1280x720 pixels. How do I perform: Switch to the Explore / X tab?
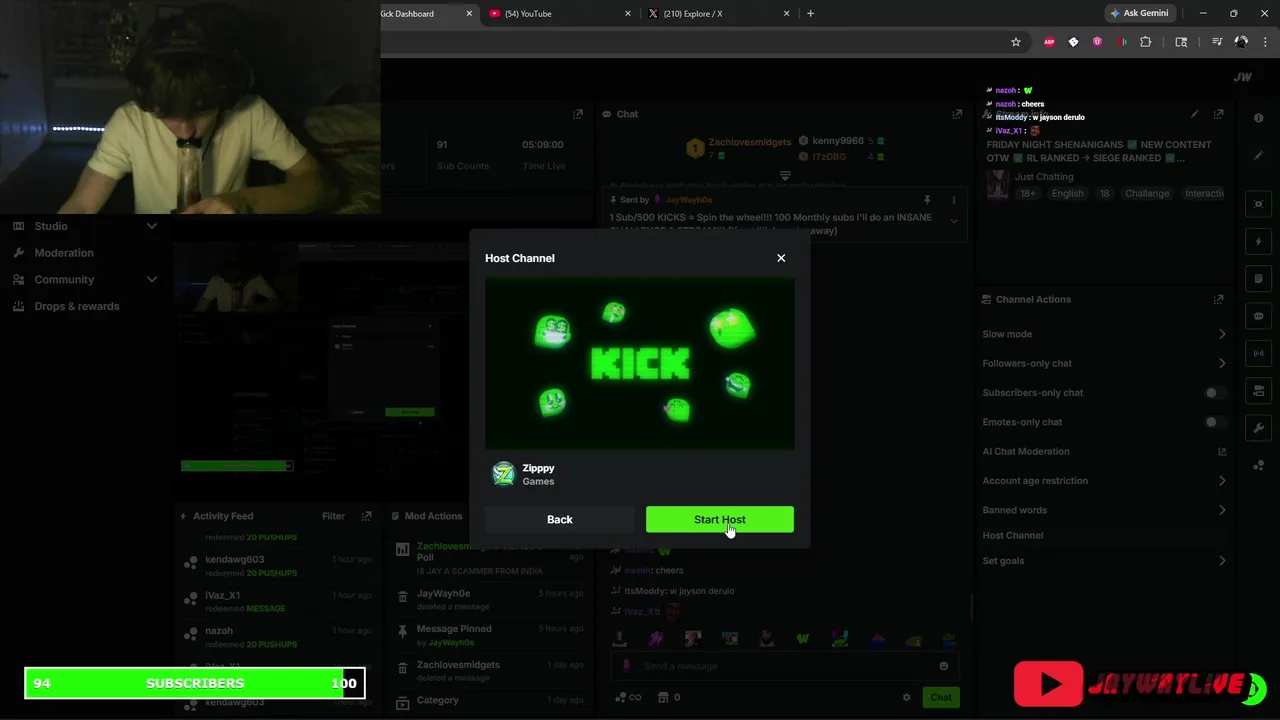coord(720,13)
